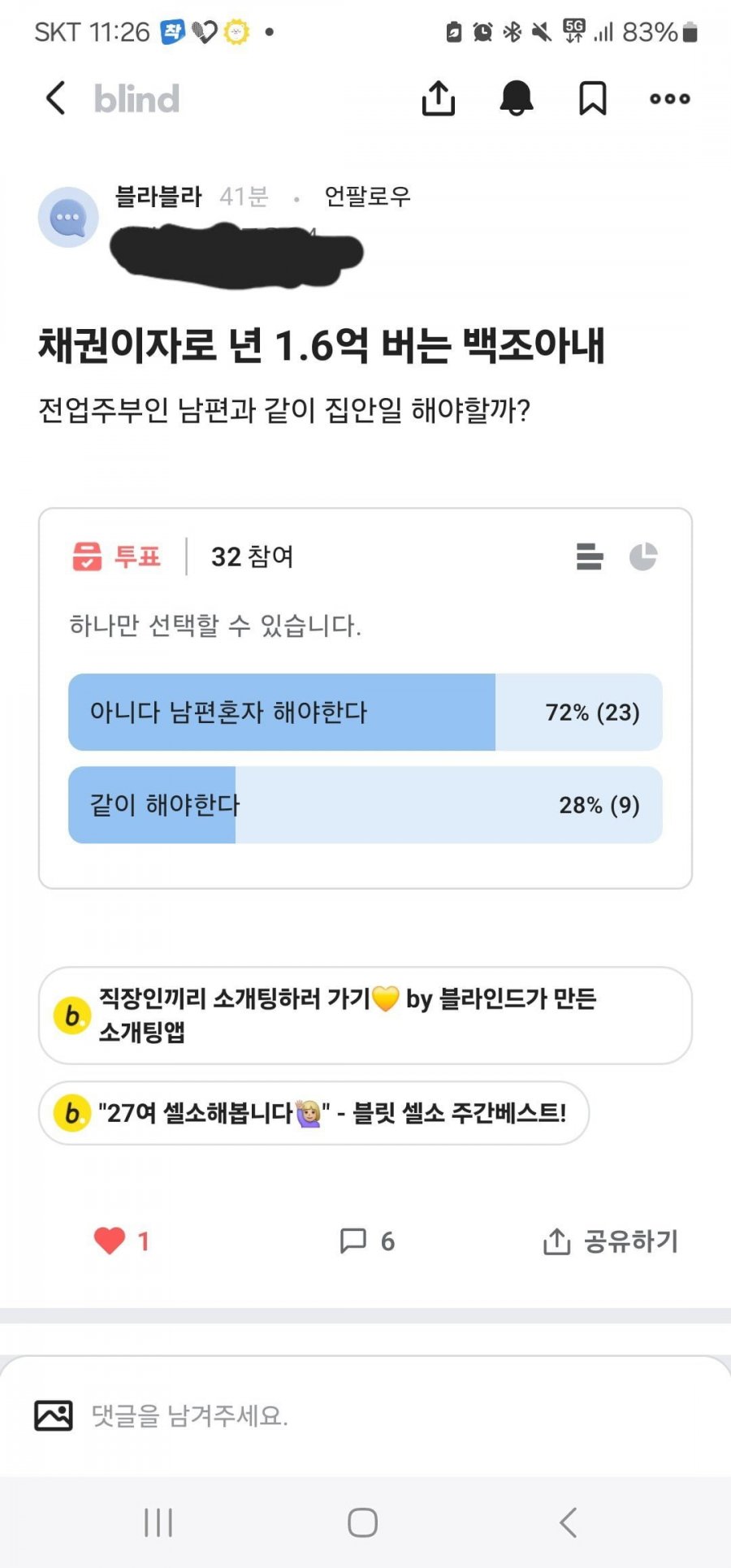Open 27여 셀소해봅니다 weekly best link
Viewport: 731px width, 1568px height.
[x=314, y=1112]
